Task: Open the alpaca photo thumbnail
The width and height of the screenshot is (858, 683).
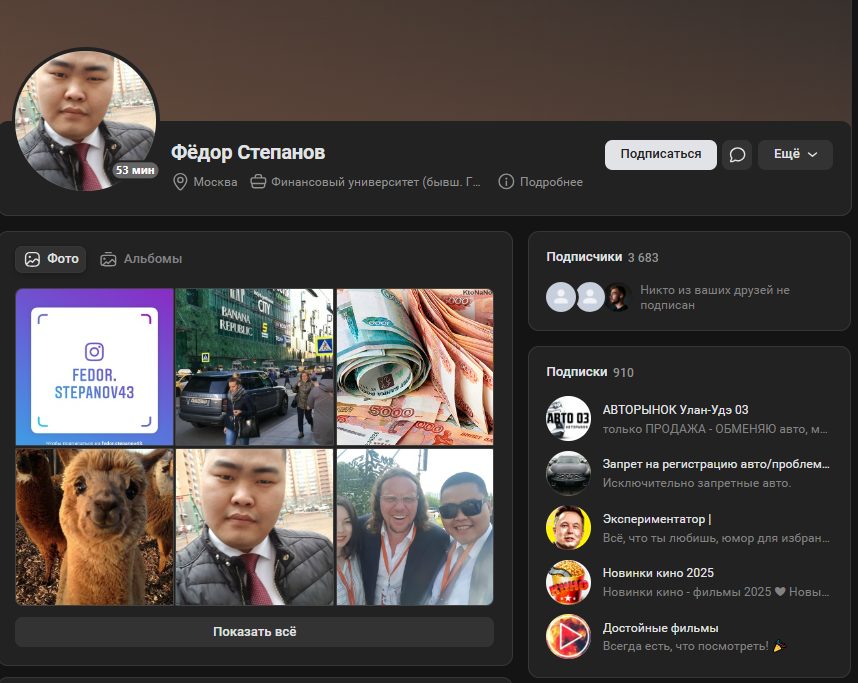Action: point(94,527)
